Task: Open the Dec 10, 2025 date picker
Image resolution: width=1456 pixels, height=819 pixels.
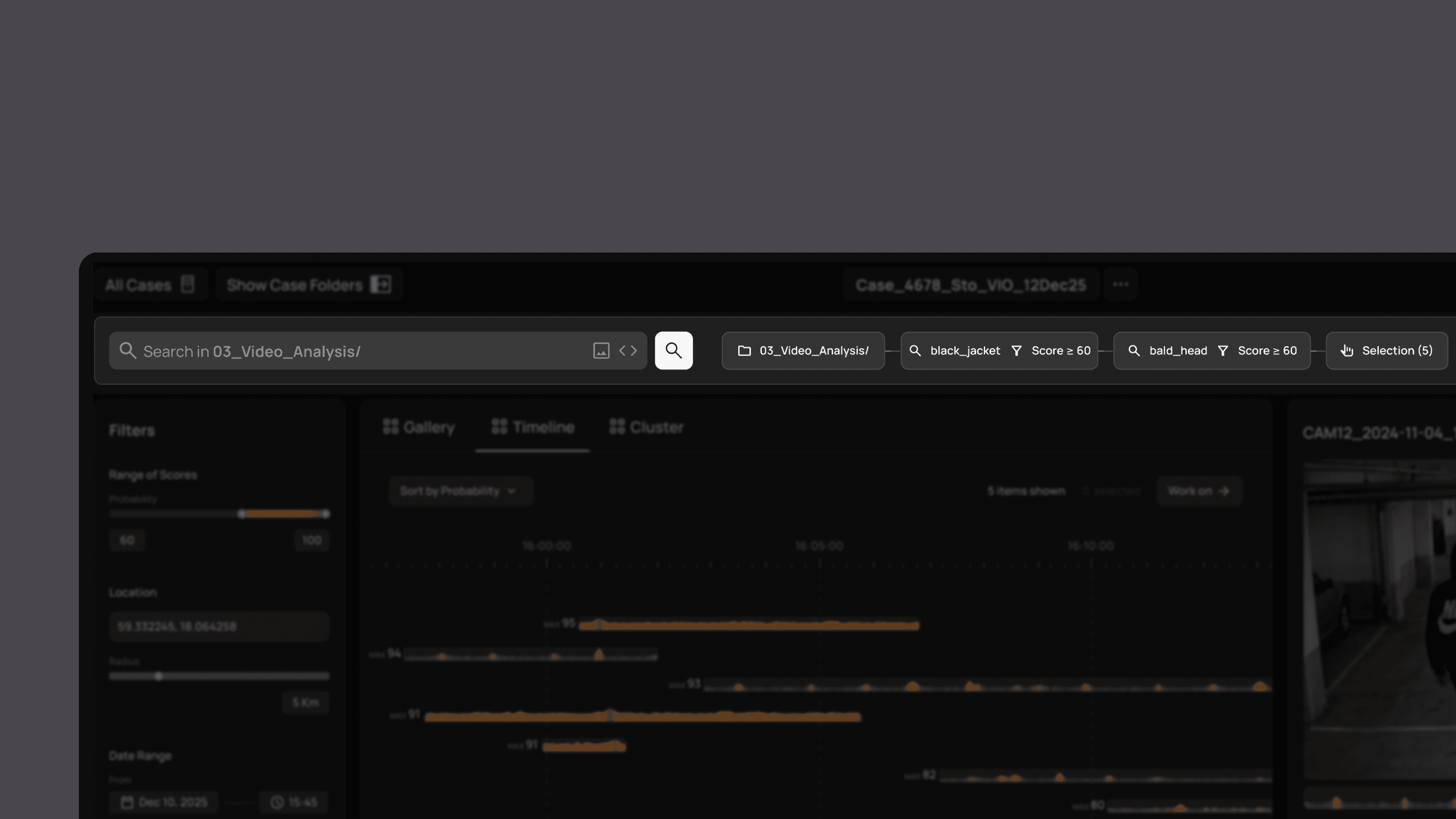Action: 164,802
